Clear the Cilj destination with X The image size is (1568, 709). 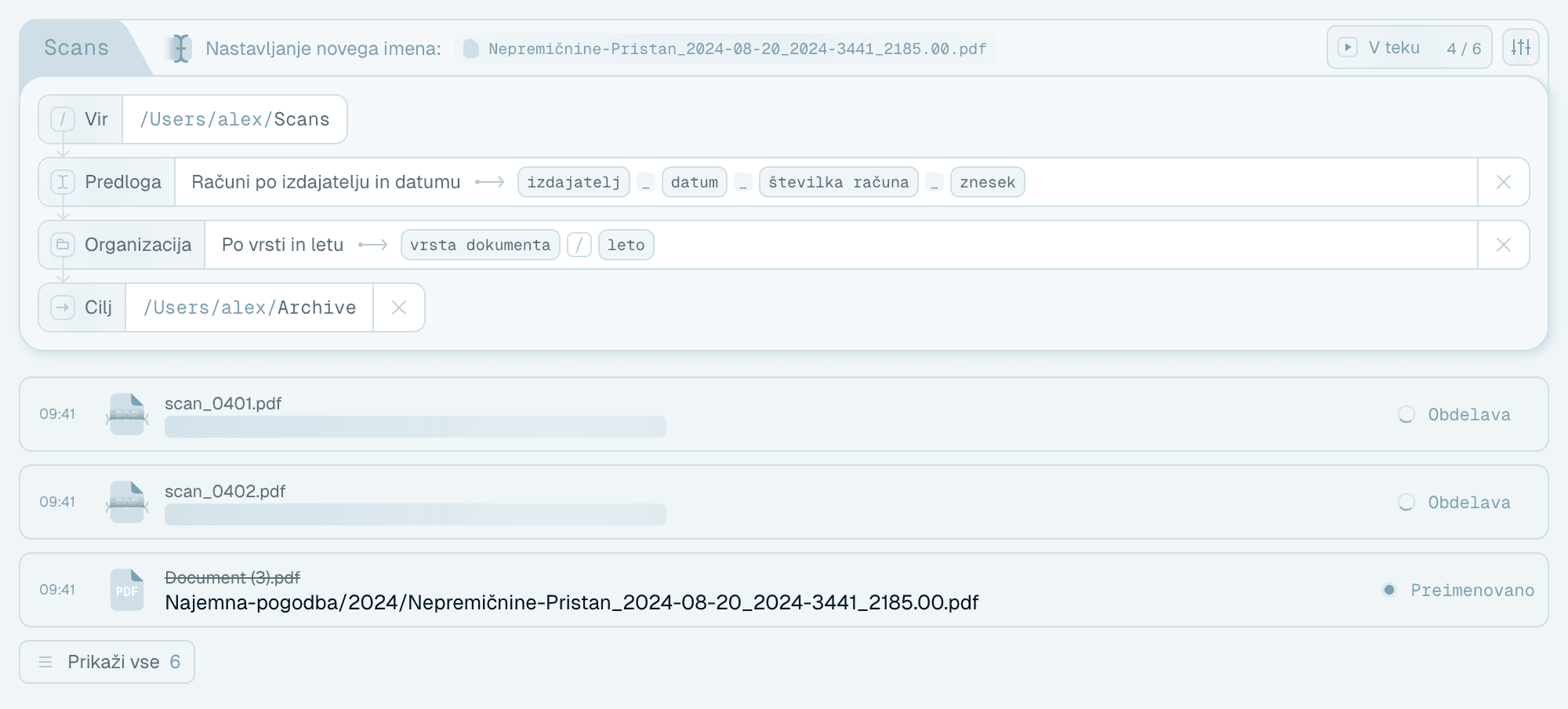(x=399, y=307)
